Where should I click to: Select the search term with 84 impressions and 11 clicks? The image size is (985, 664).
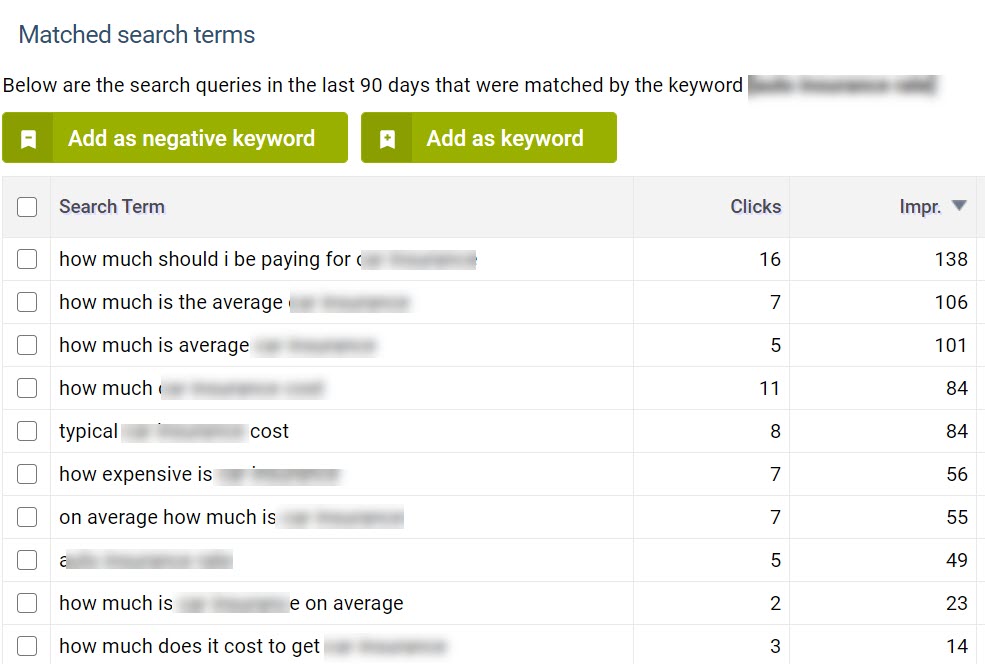click(x=27, y=388)
